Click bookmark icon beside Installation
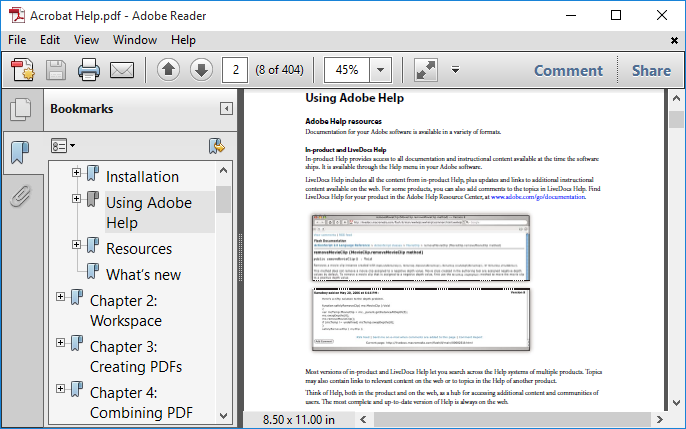This screenshot has width=686, height=429. pyautogui.click(x=92, y=173)
